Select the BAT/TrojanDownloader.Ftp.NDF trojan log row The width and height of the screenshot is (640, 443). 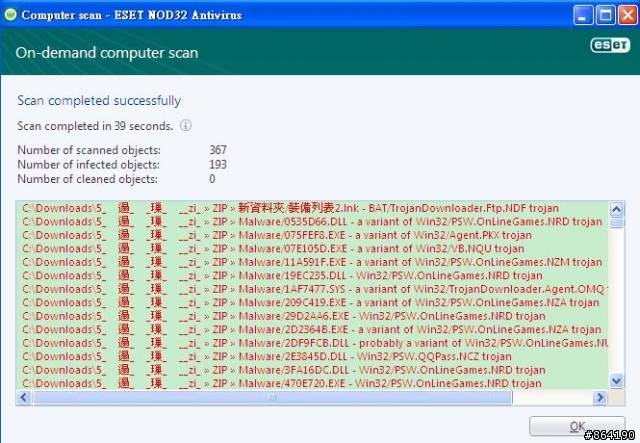[313, 208]
